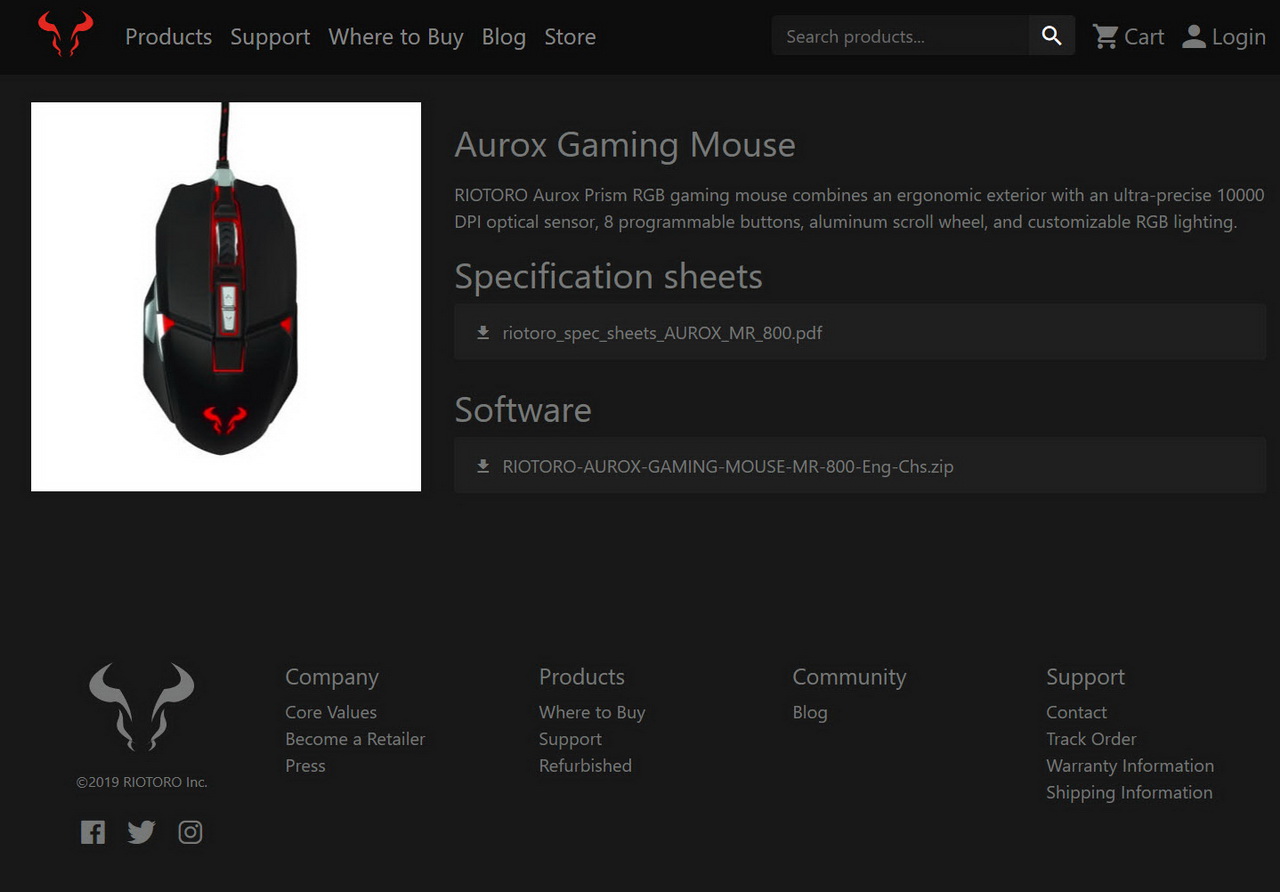This screenshot has height=892, width=1280.
Task: Click the Login person icon
Action: 1194,37
